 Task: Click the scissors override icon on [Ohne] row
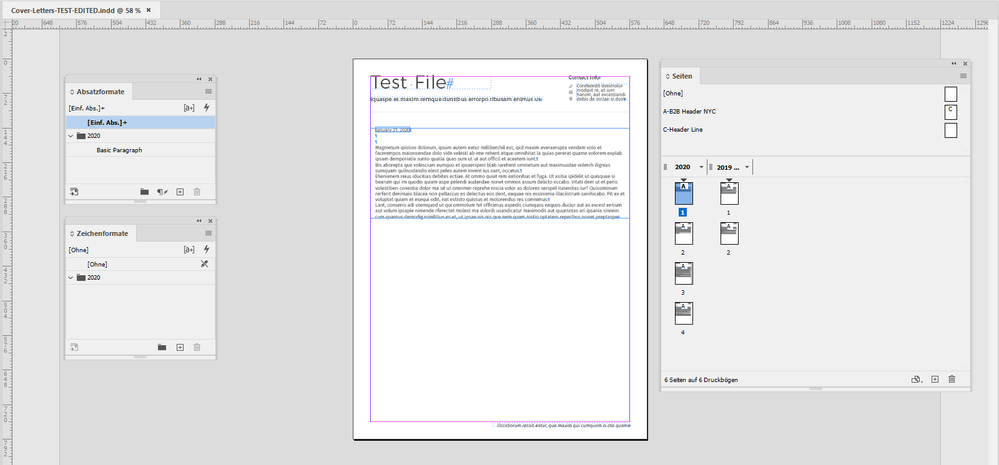click(x=205, y=264)
